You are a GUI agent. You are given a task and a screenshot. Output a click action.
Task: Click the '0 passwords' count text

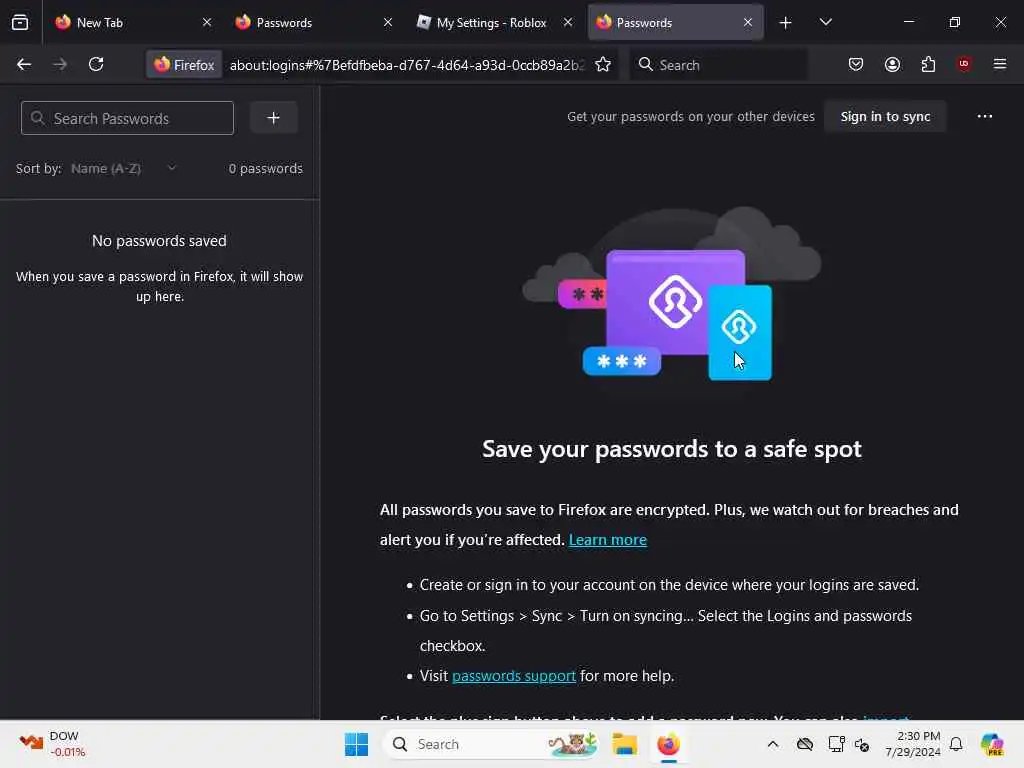pyautogui.click(x=266, y=168)
